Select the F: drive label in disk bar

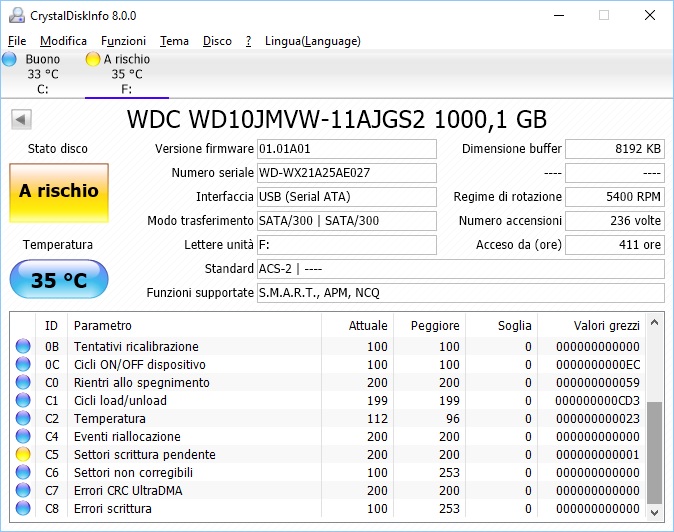(126, 89)
